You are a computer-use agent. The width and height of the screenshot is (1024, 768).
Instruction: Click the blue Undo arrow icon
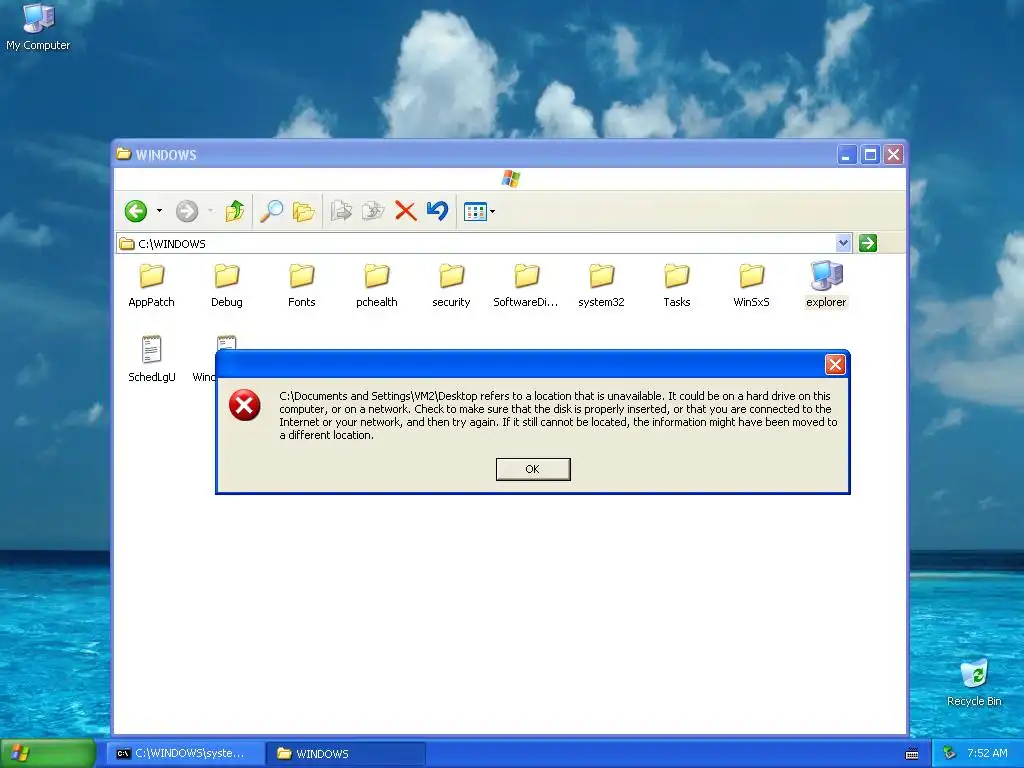[x=437, y=210]
